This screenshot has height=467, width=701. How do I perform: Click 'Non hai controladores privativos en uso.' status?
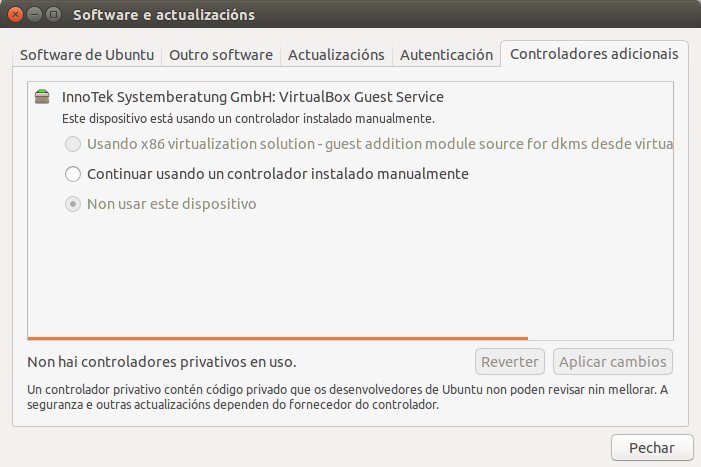tap(162, 362)
